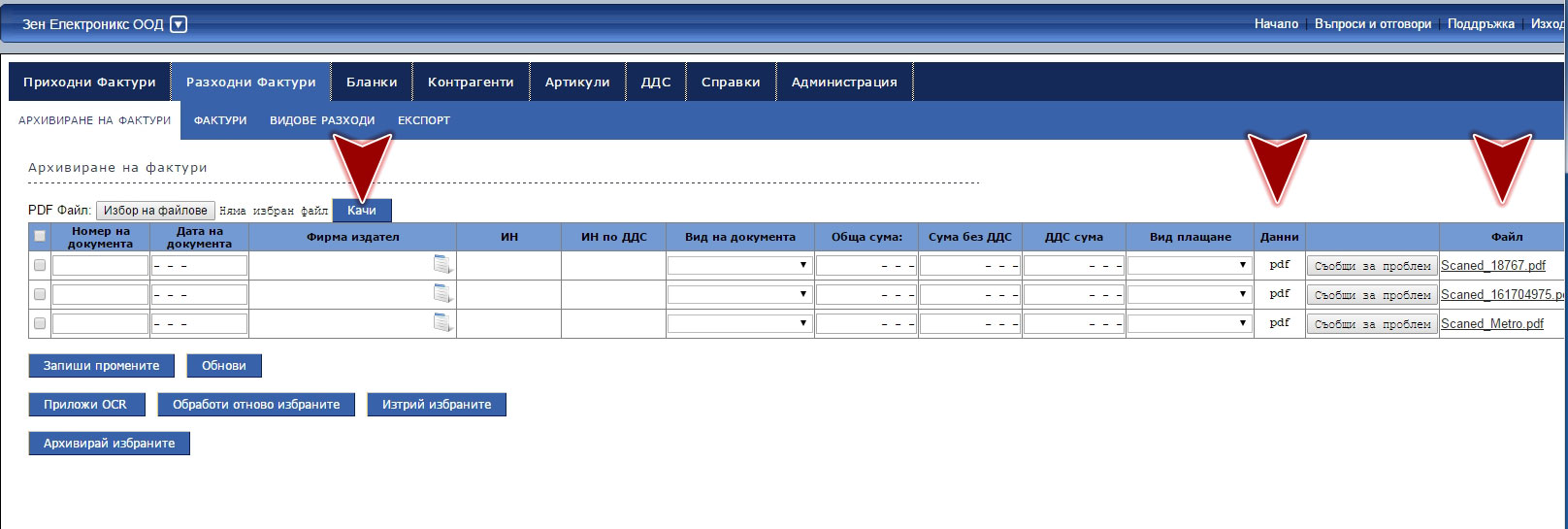Click the lookup icon in second row's issuer field
This screenshot has height=529, width=1568.
pyautogui.click(x=442, y=294)
